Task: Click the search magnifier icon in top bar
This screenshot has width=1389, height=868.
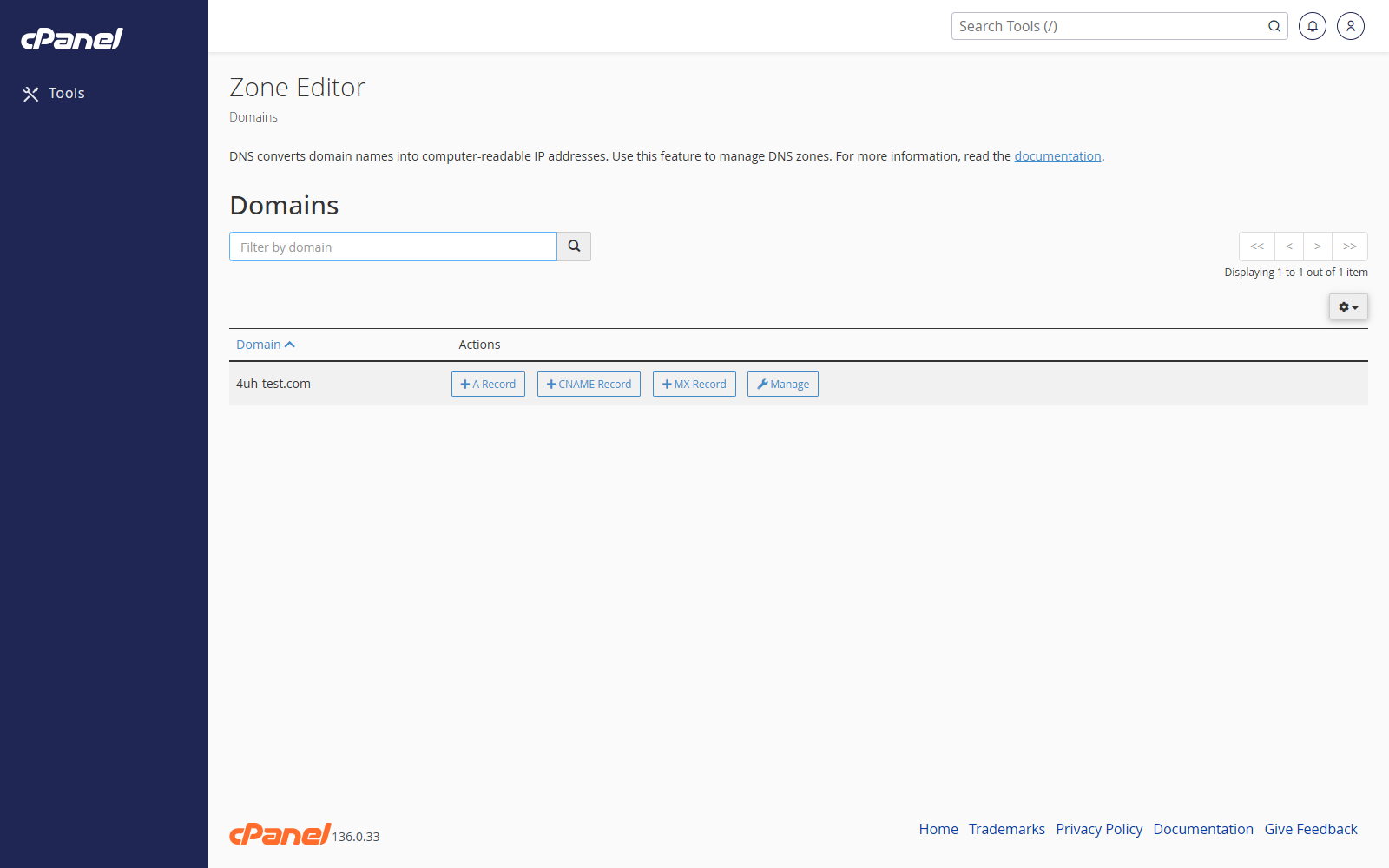Action: click(x=1274, y=26)
